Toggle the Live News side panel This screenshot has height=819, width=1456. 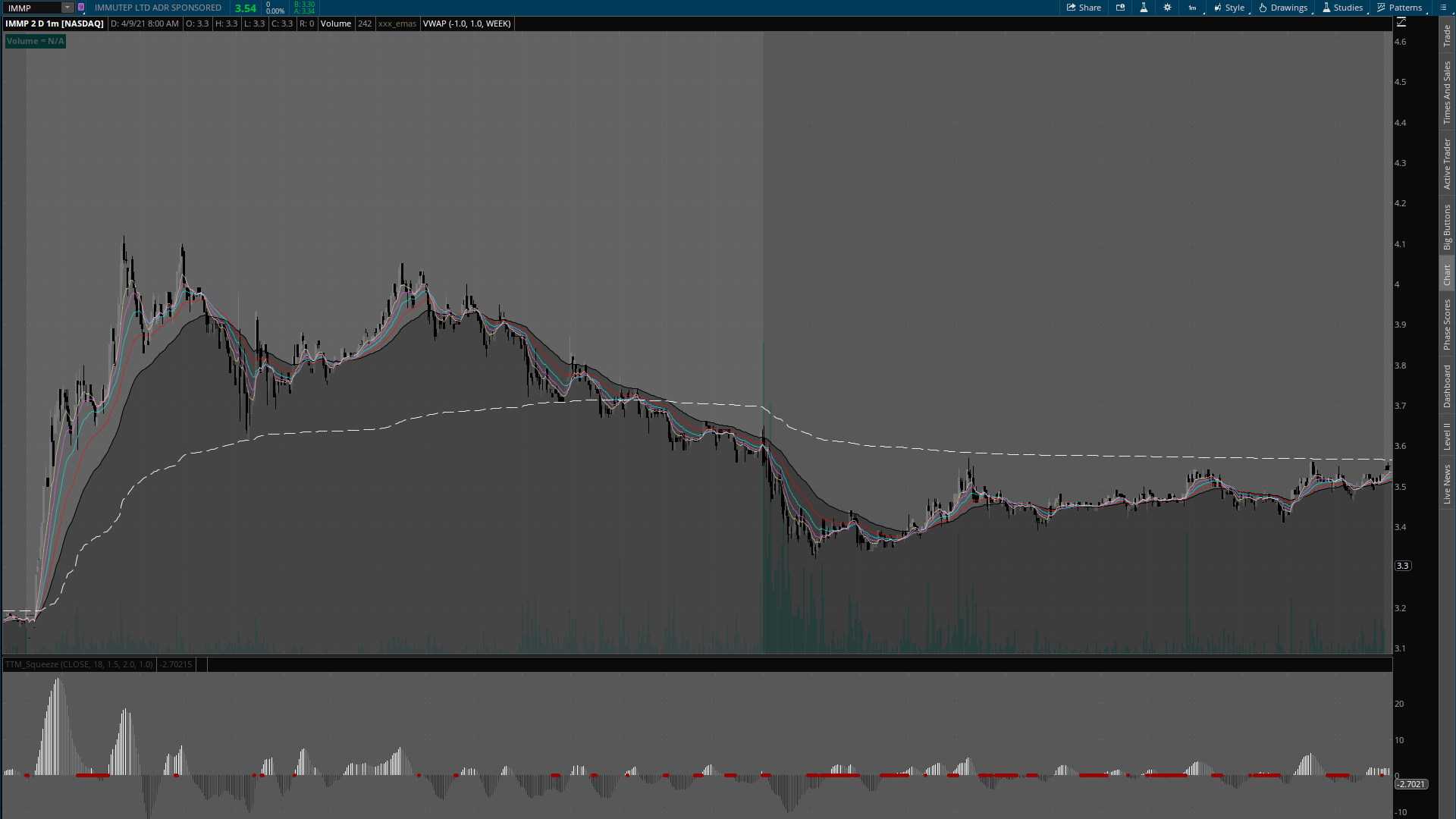coord(1447,485)
